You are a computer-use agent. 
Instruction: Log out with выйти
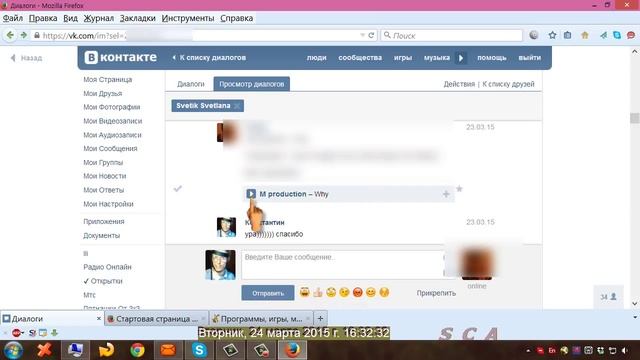530,58
